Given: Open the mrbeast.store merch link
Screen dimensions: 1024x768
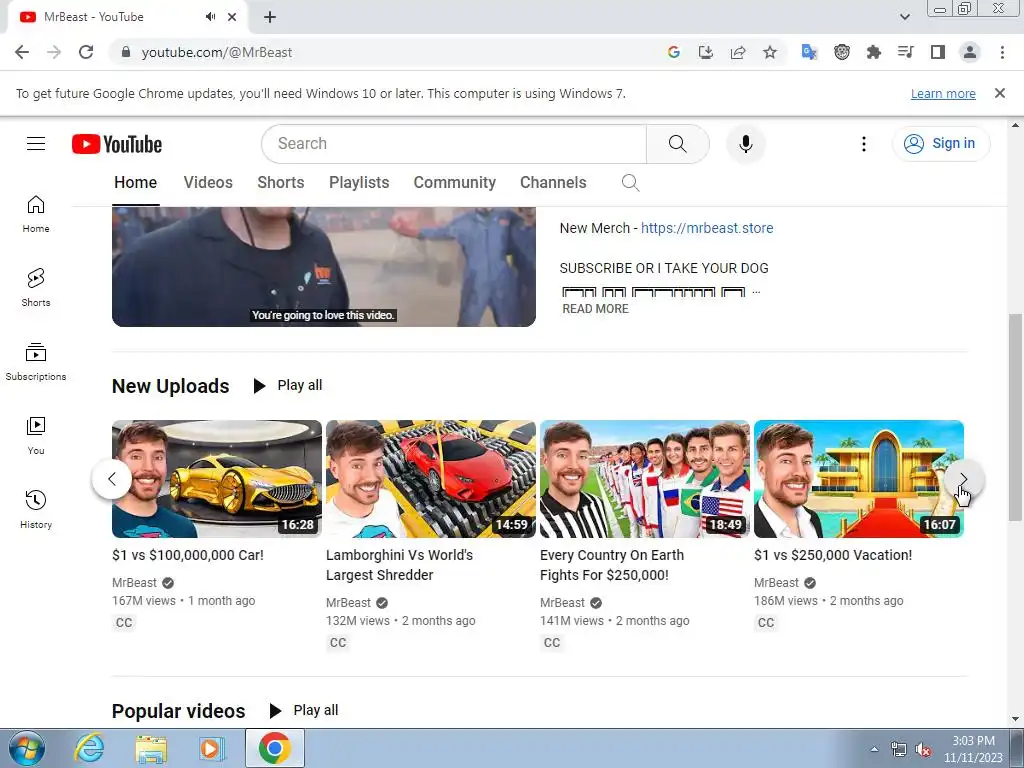Looking at the screenshot, I should pos(707,228).
